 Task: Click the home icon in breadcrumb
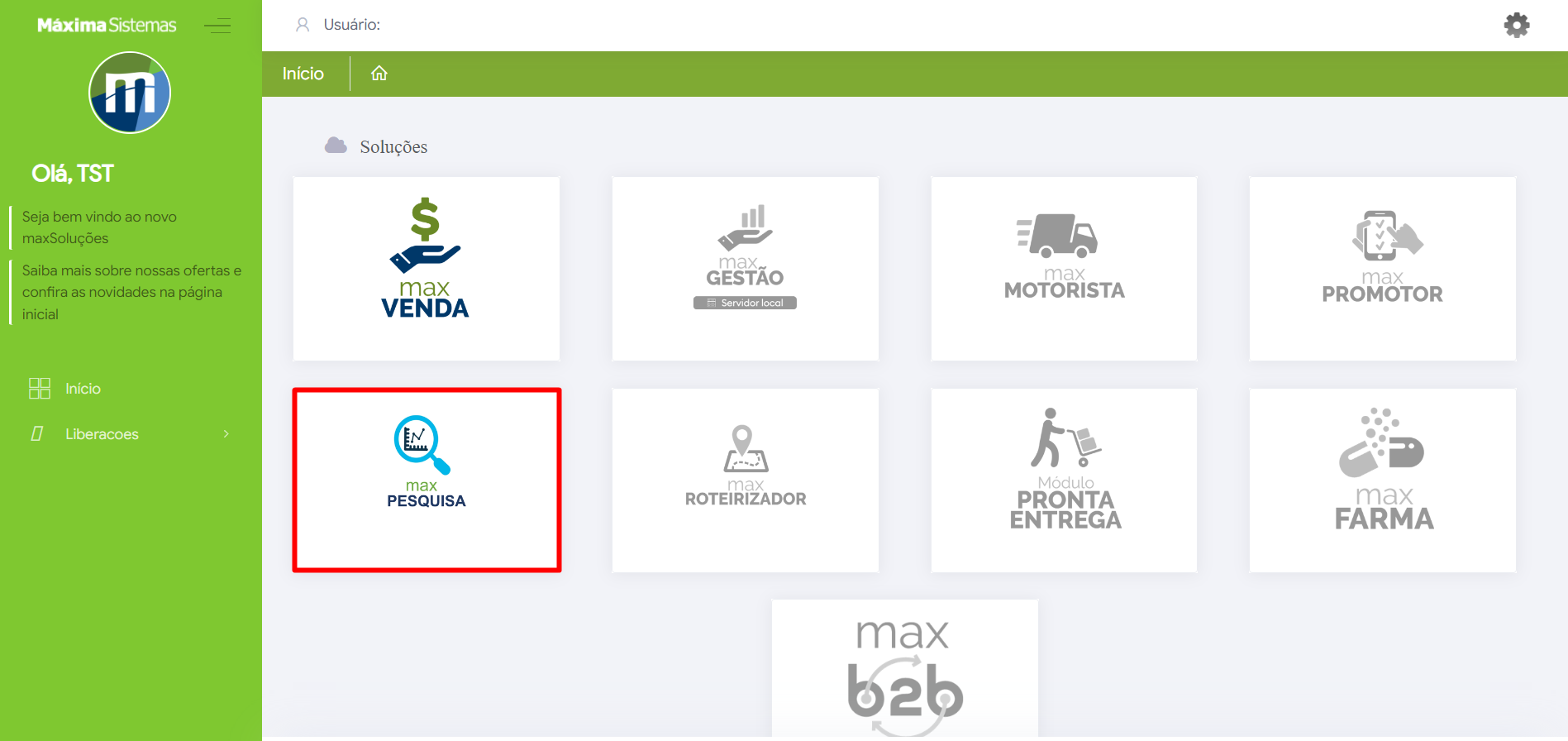(x=379, y=74)
